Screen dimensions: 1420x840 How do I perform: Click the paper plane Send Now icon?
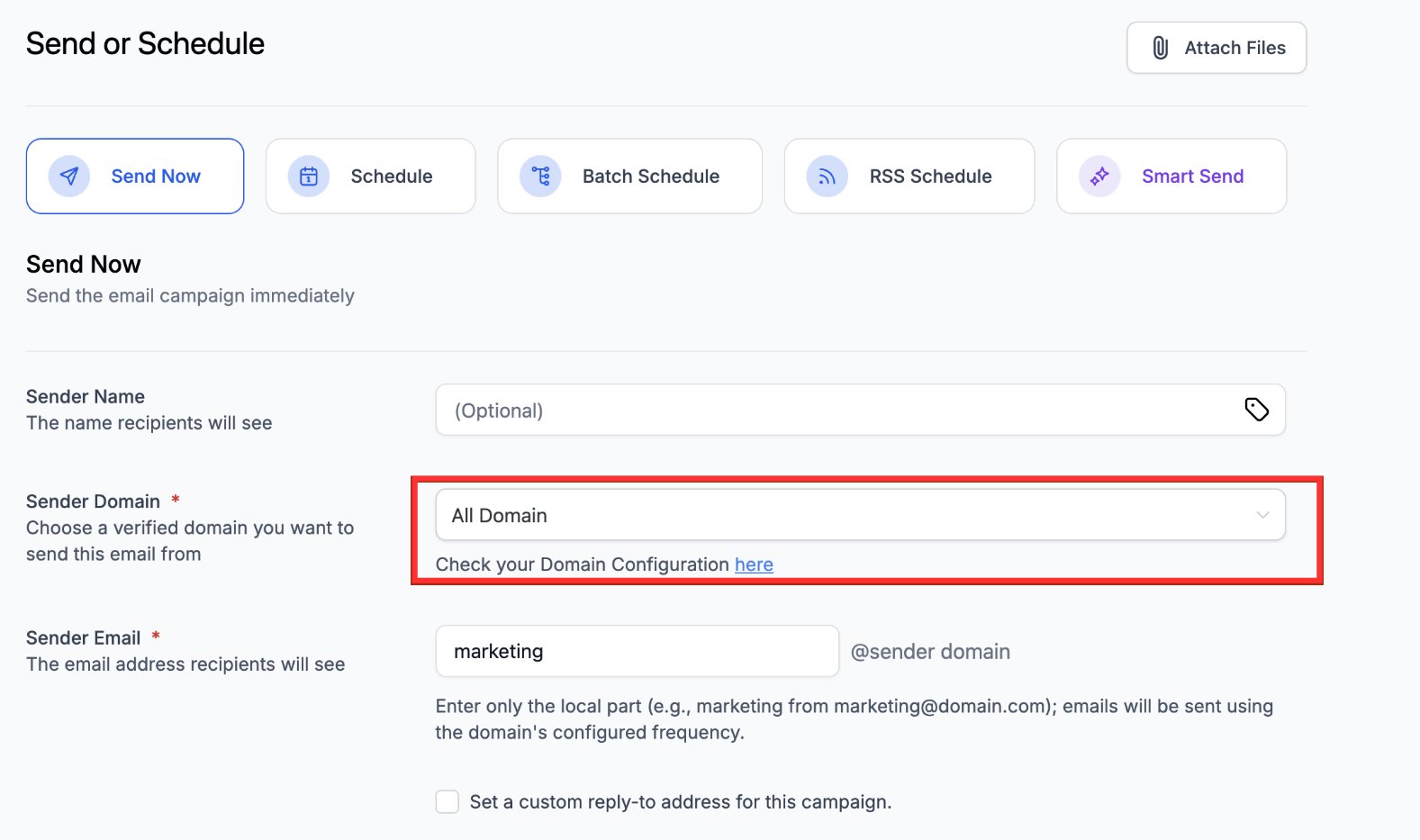coord(69,176)
